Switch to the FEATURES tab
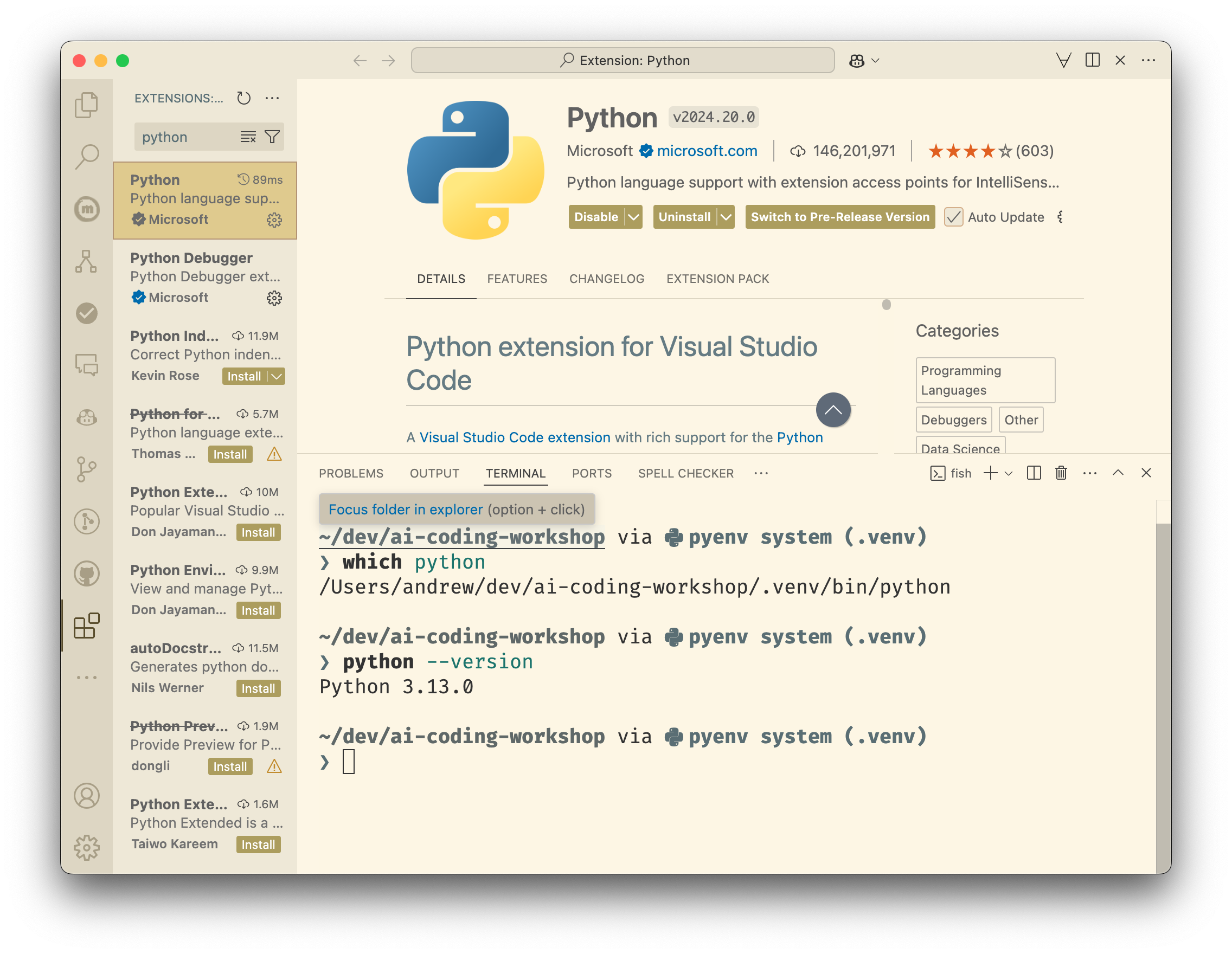1232x954 pixels. 517,279
